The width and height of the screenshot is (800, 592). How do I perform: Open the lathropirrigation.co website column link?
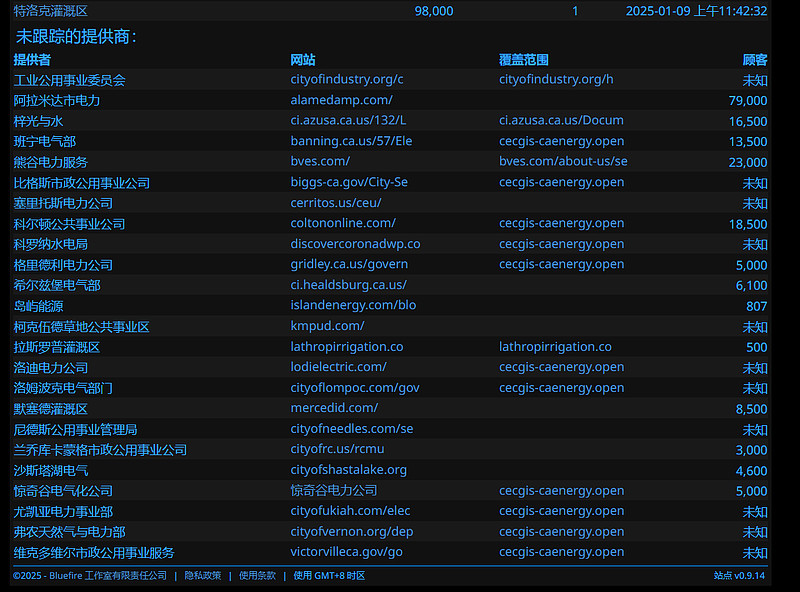click(347, 347)
